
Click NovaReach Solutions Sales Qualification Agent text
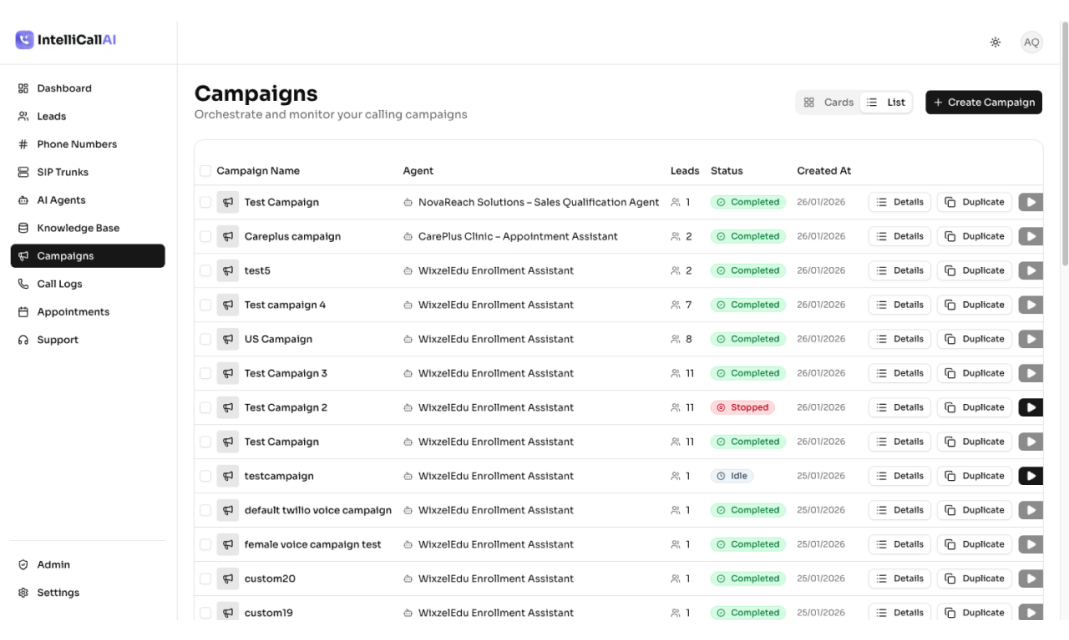pos(539,202)
